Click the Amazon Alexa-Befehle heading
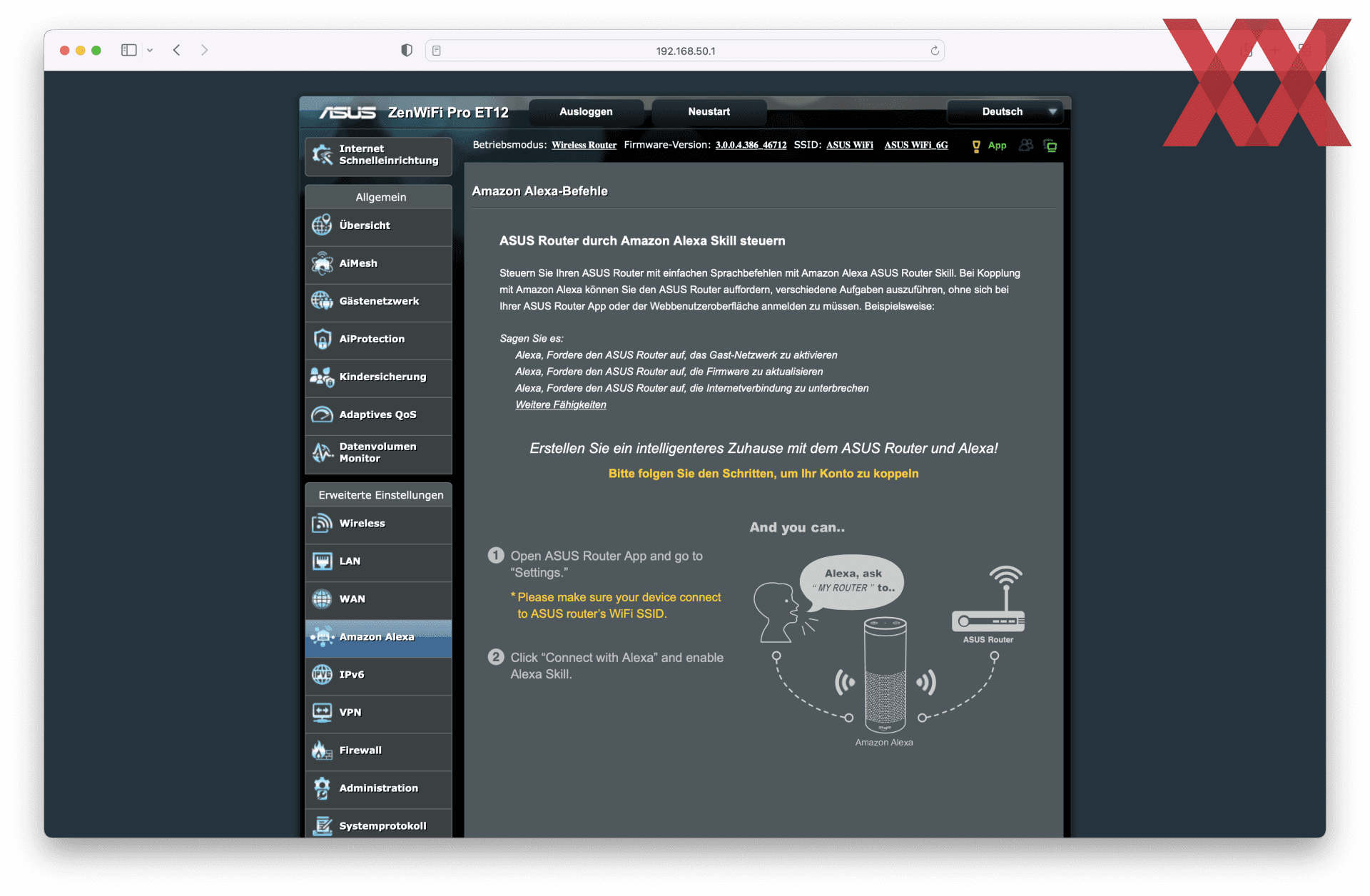 point(539,191)
